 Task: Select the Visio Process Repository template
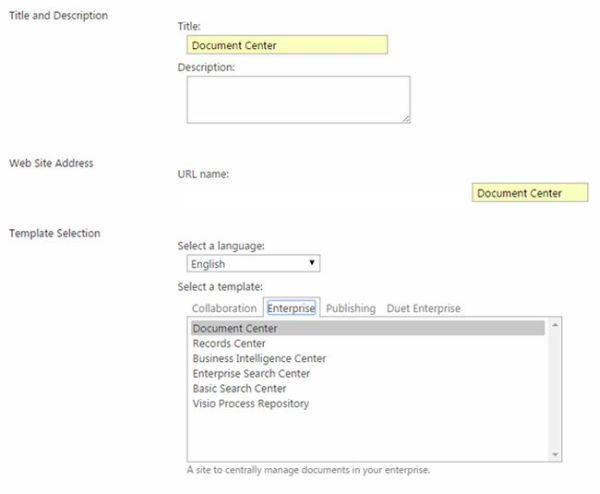250,403
